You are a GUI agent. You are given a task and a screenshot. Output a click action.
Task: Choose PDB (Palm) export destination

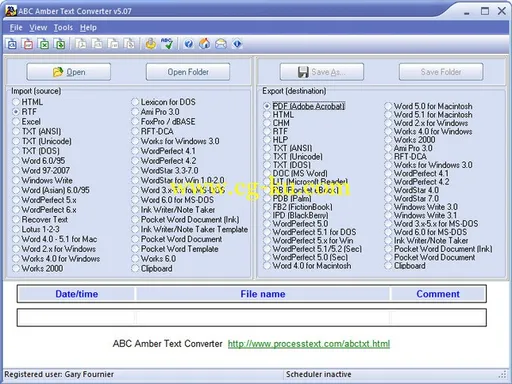tap(287, 198)
